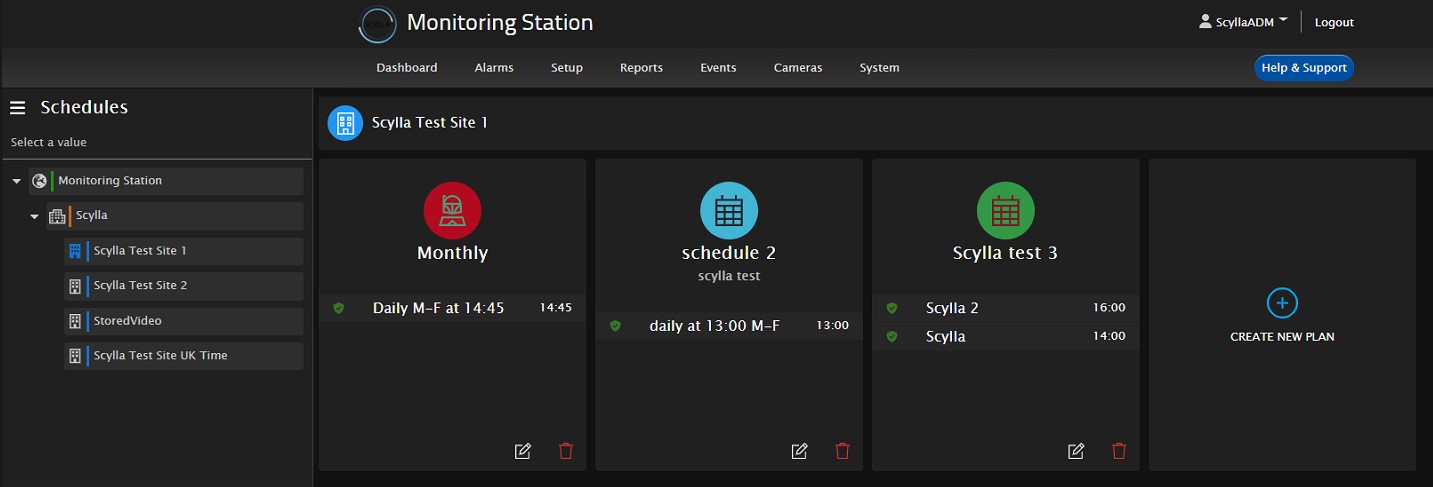Click the Logout link
The height and width of the screenshot is (487, 1433).
click(1334, 22)
